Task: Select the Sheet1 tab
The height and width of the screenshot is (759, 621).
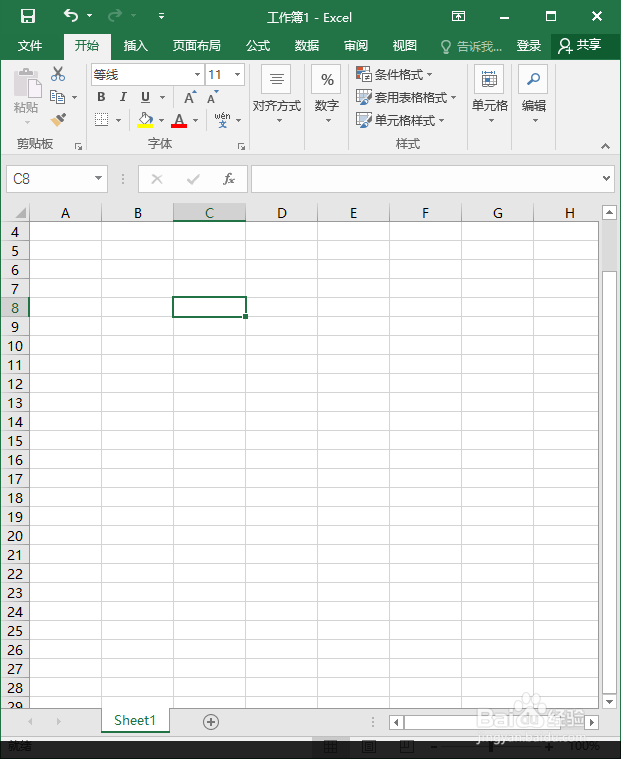Action: [x=135, y=720]
